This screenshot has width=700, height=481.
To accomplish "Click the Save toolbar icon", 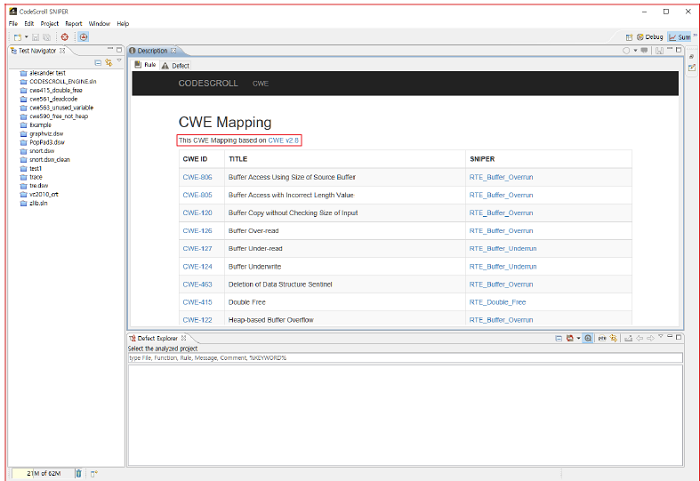I will click(36, 37).
